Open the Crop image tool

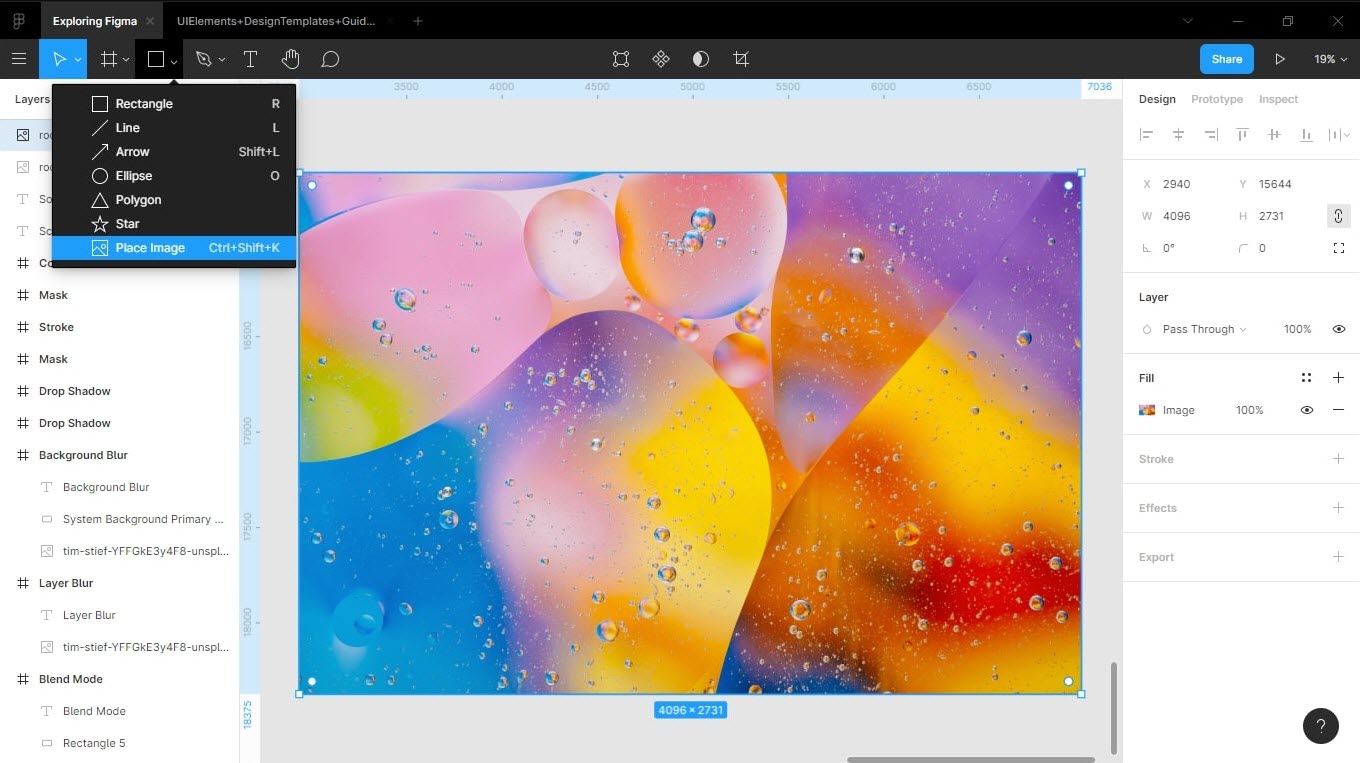[x=741, y=60]
